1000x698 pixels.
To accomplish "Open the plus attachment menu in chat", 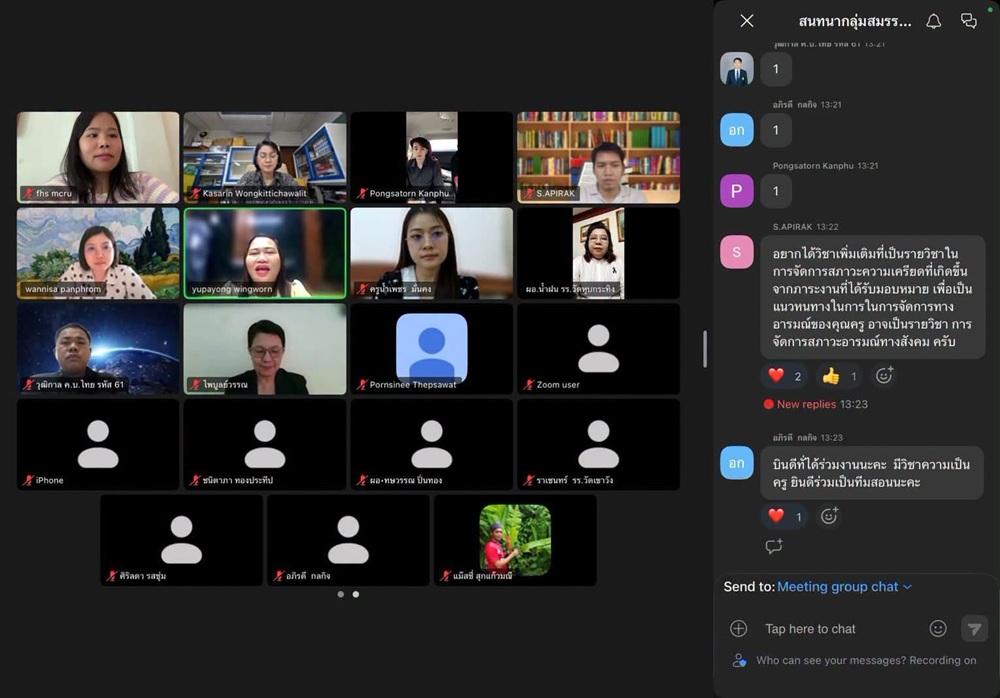I will click(x=739, y=628).
